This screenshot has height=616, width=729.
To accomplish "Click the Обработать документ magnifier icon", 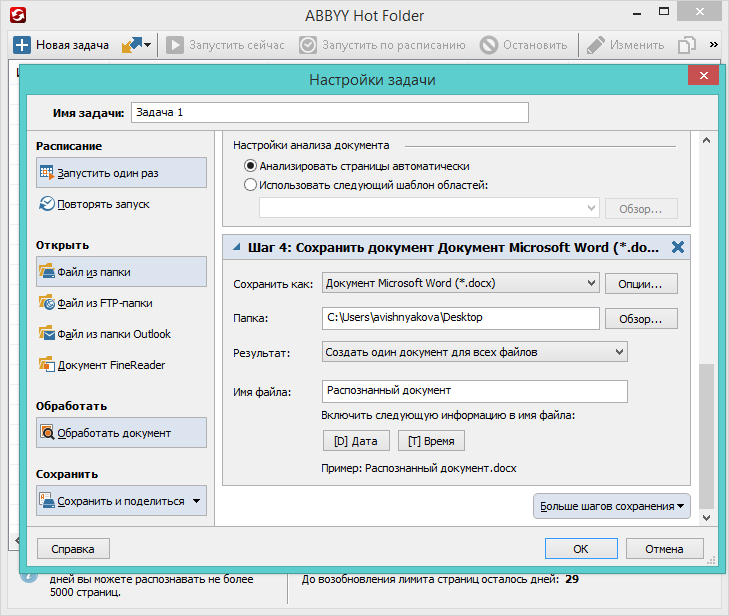I will click(47, 432).
